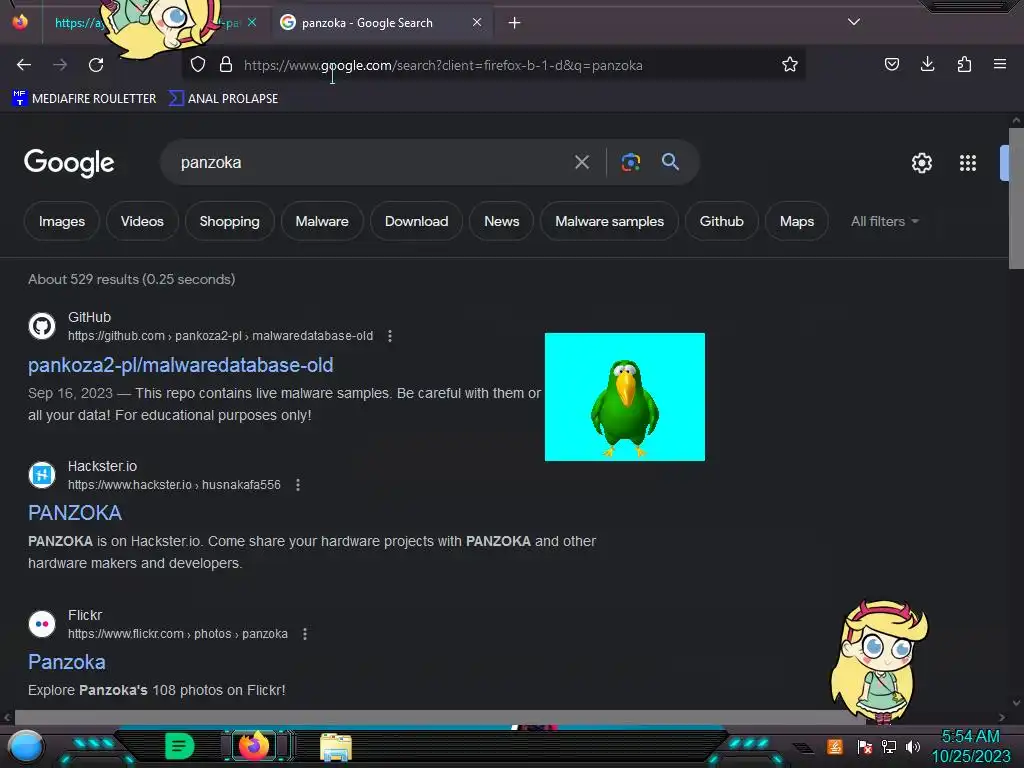
Task: Switch to News results
Action: point(502,221)
